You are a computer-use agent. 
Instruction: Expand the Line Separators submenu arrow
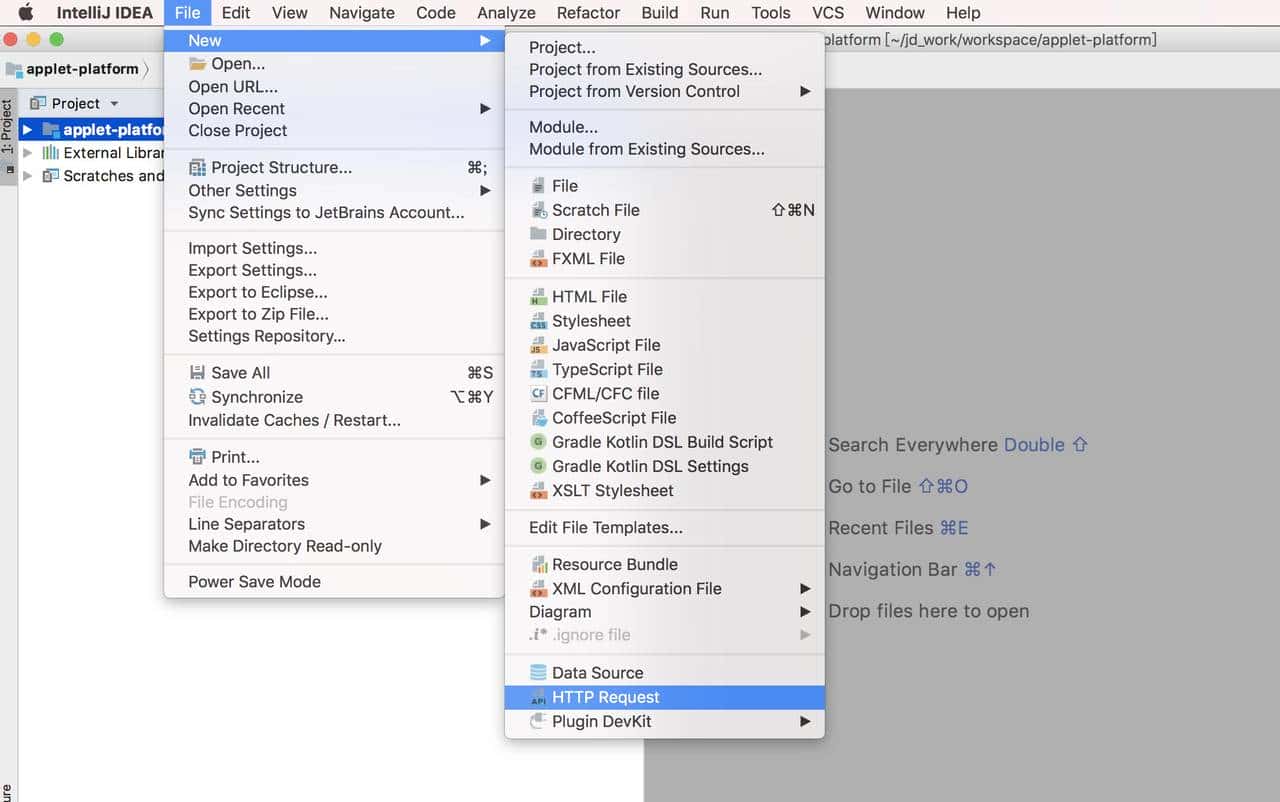pyautogui.click(x=485, y=524)
